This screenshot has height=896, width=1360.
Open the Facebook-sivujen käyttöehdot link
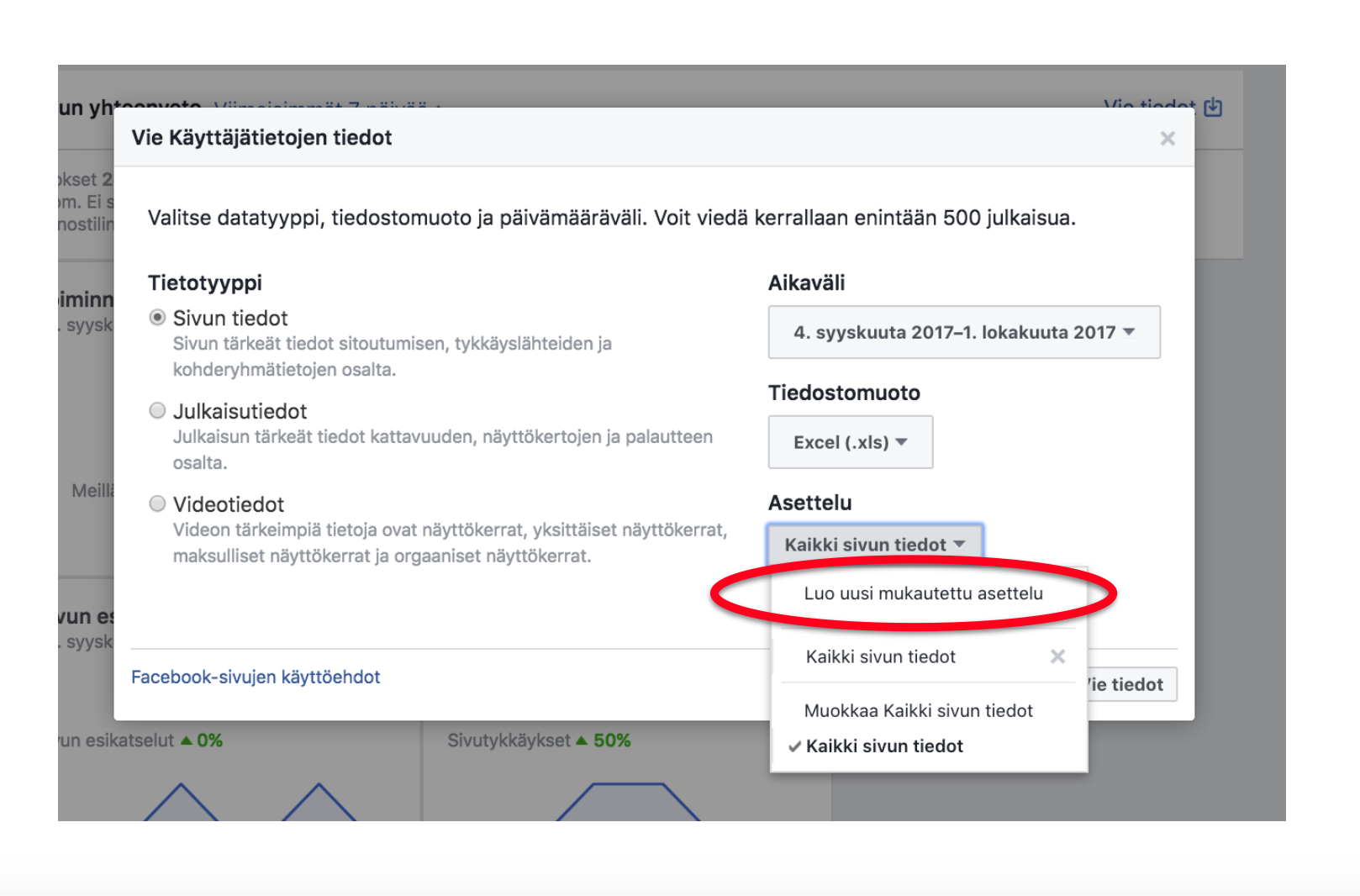pyautogui.click(x=256, y=677)
